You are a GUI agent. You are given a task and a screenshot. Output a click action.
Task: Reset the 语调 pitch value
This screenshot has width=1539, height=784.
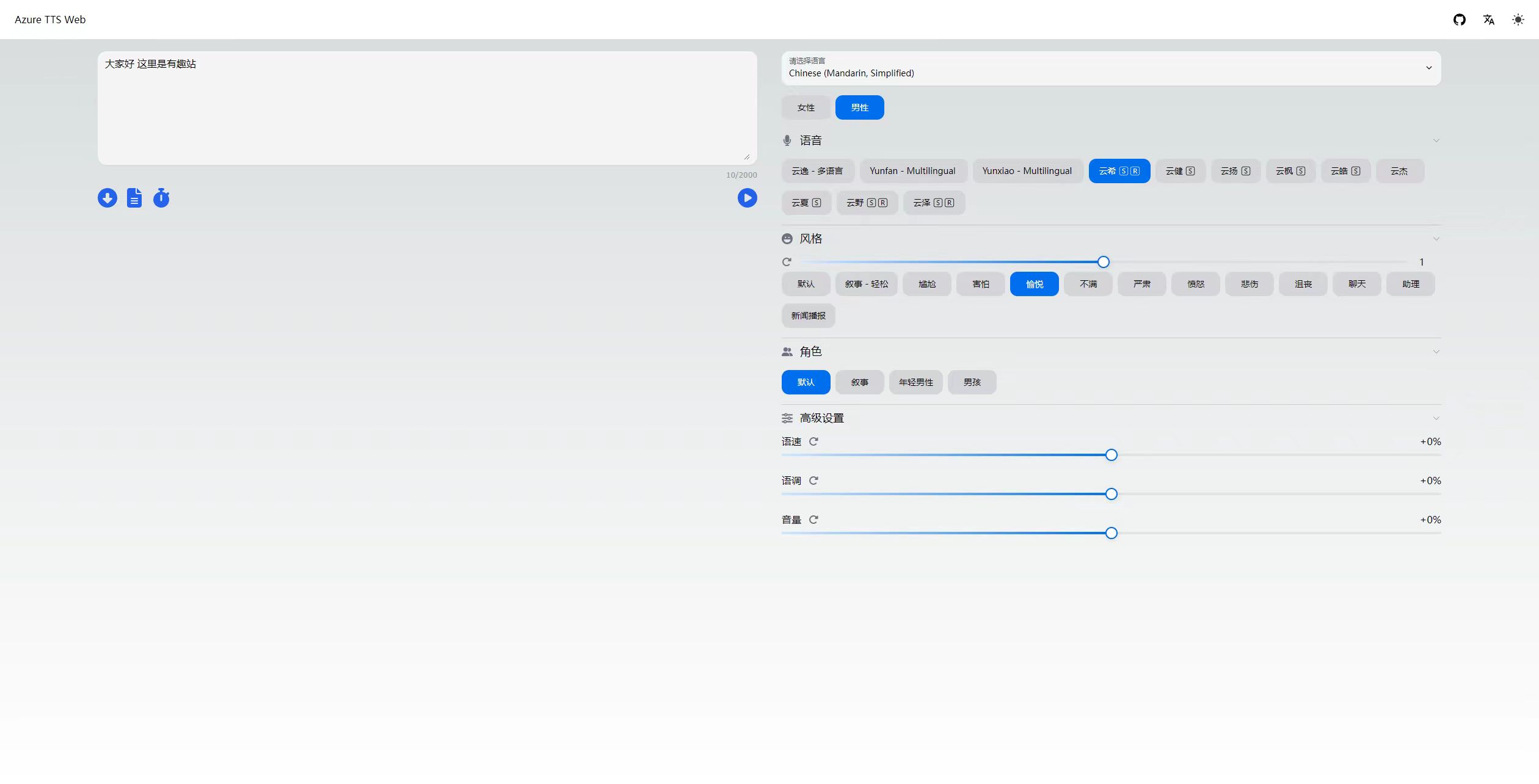coord(813,481)
